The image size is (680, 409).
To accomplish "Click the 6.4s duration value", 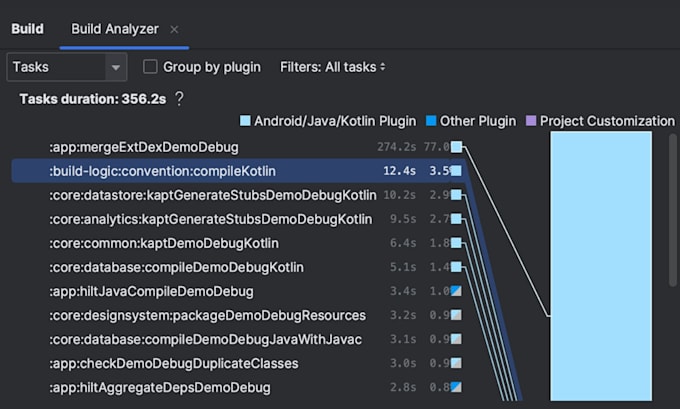I will (403, 243).
